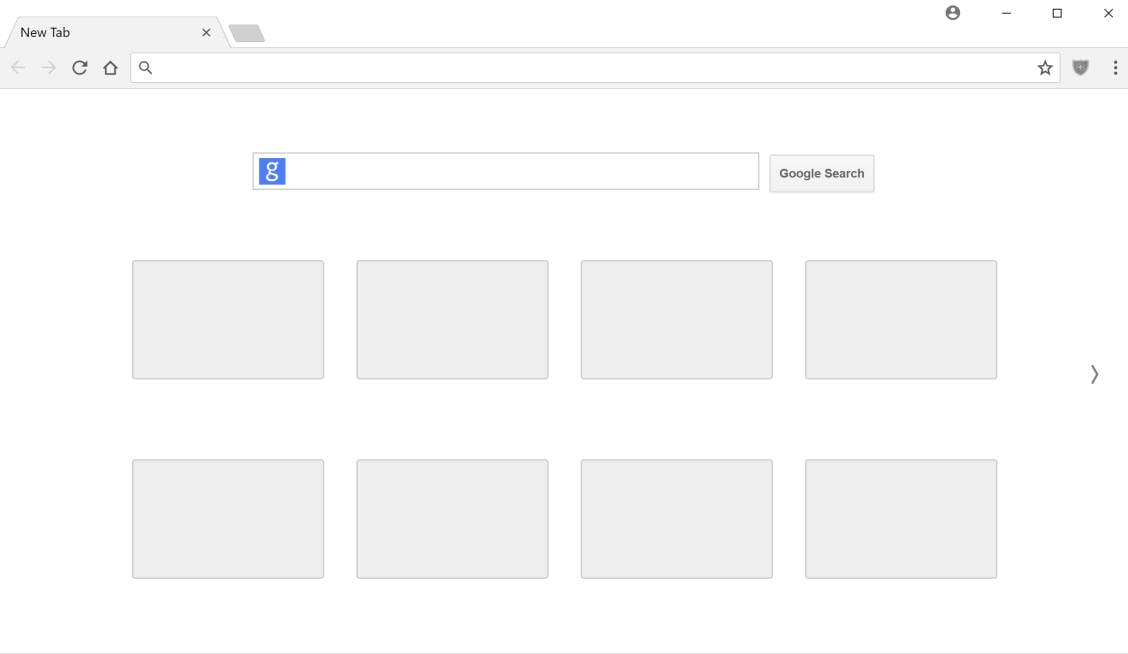Open fourth thumbnail in bottom row
The height and width of the screenshot is (654, 1128).
coord(901,519)
